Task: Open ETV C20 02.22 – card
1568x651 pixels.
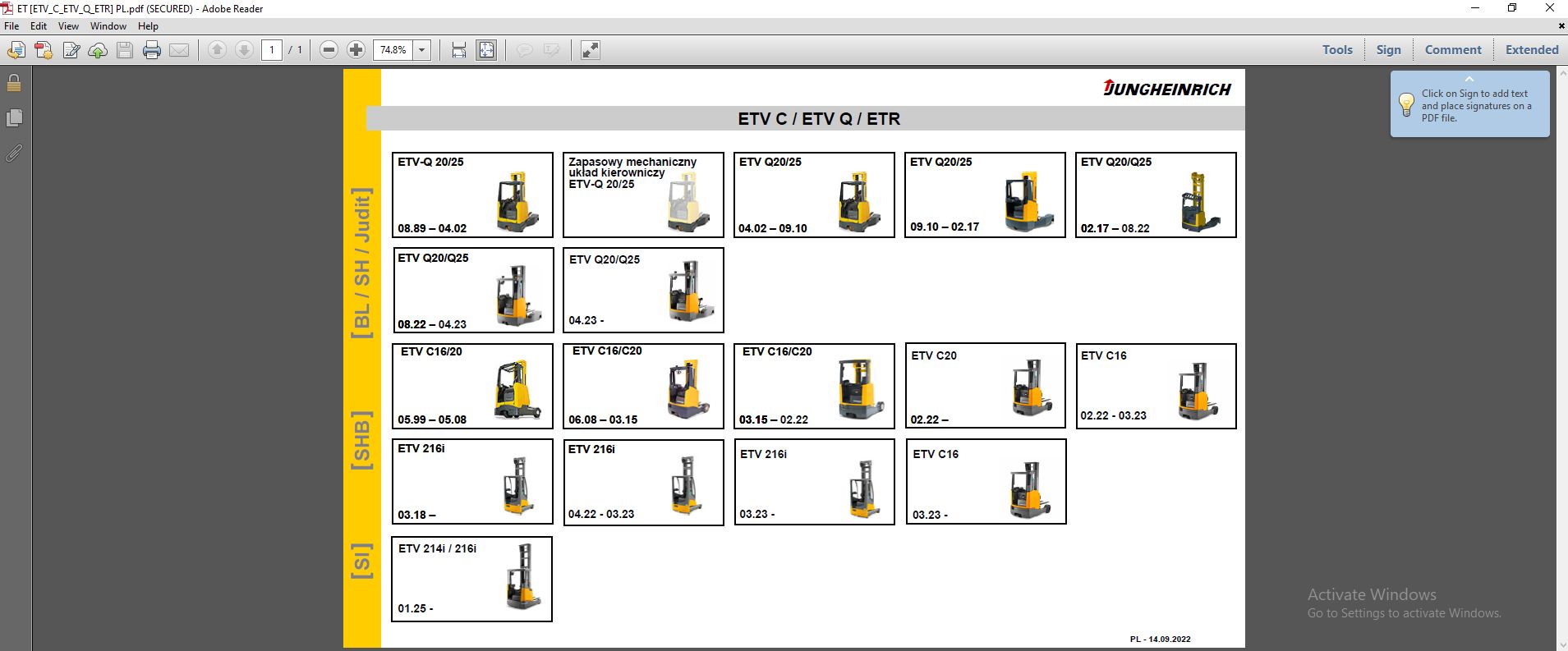Action: coord(985,386)
